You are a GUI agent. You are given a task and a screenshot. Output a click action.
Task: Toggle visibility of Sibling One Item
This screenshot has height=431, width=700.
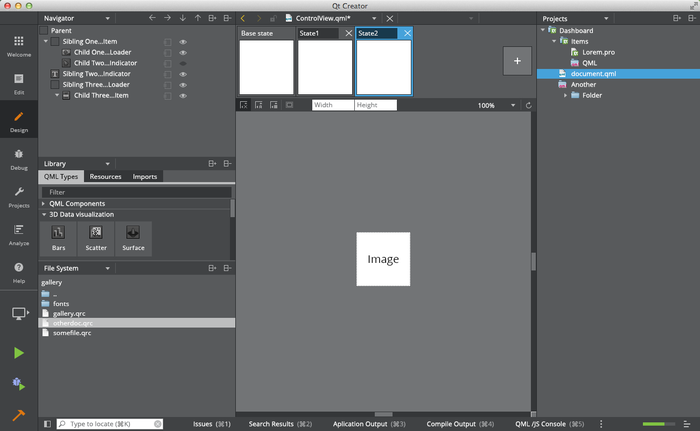click(x=183, y=41)
